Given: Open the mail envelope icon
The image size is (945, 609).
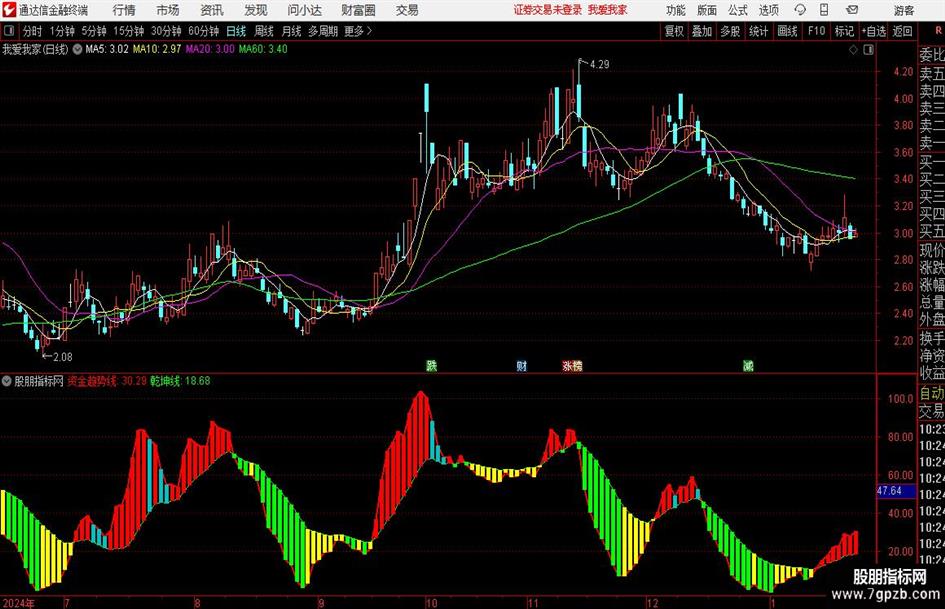Looking at the screenshot, I should [x=852, y=10].
